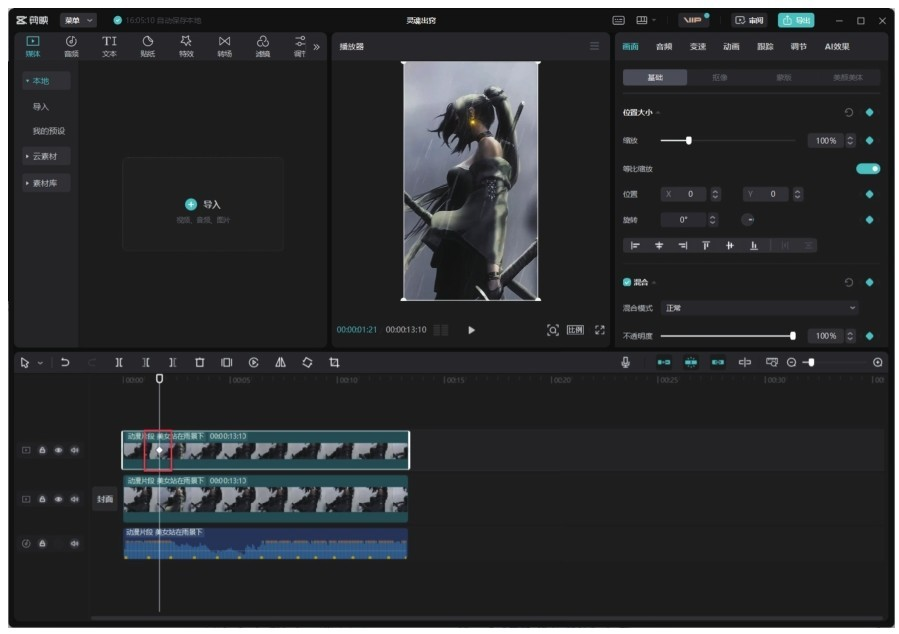
Task: Show more tabs with the double chevron
Action: [x=316, y=47]
